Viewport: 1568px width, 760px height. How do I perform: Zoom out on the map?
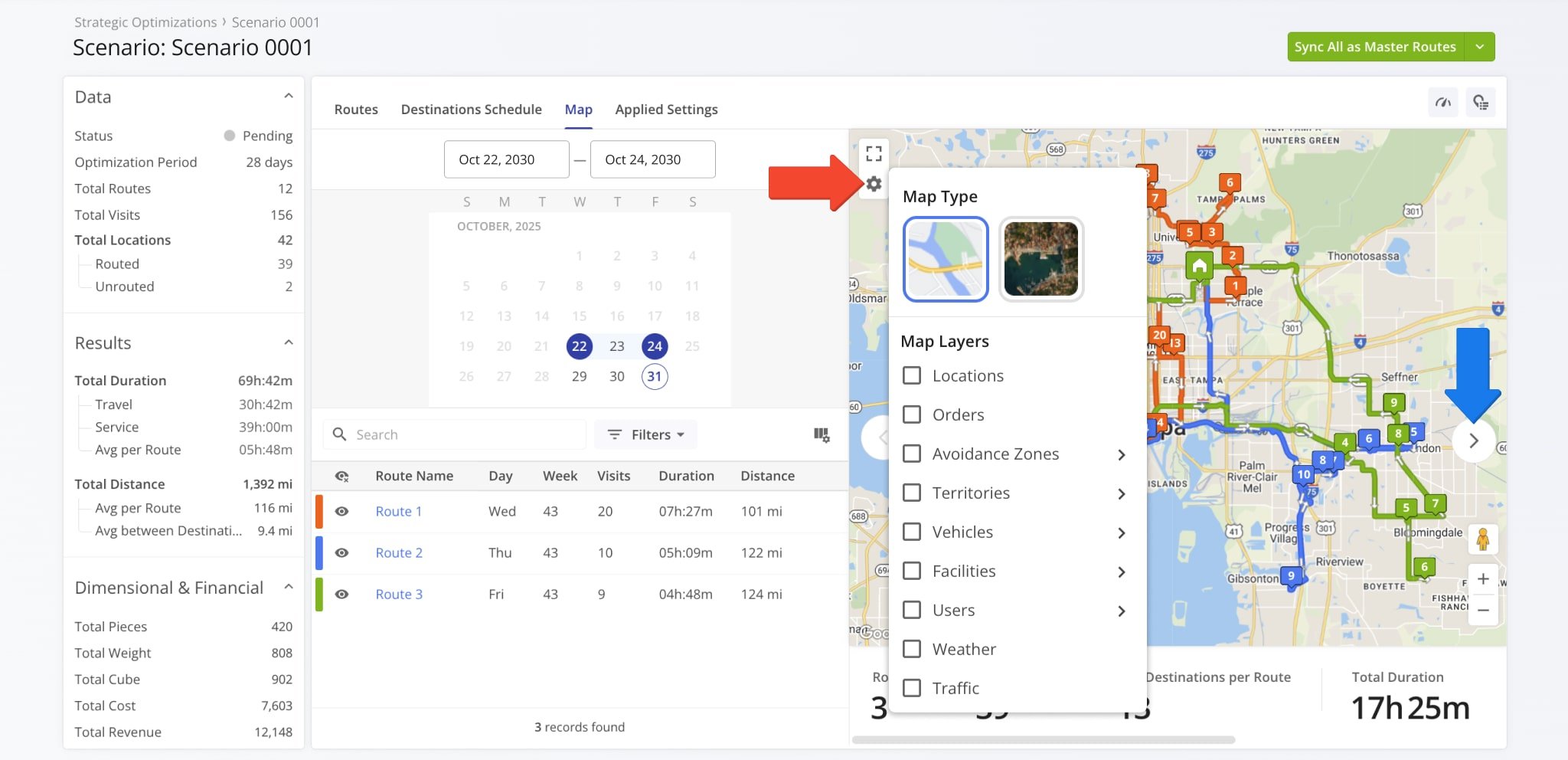tap(1482, 611)
